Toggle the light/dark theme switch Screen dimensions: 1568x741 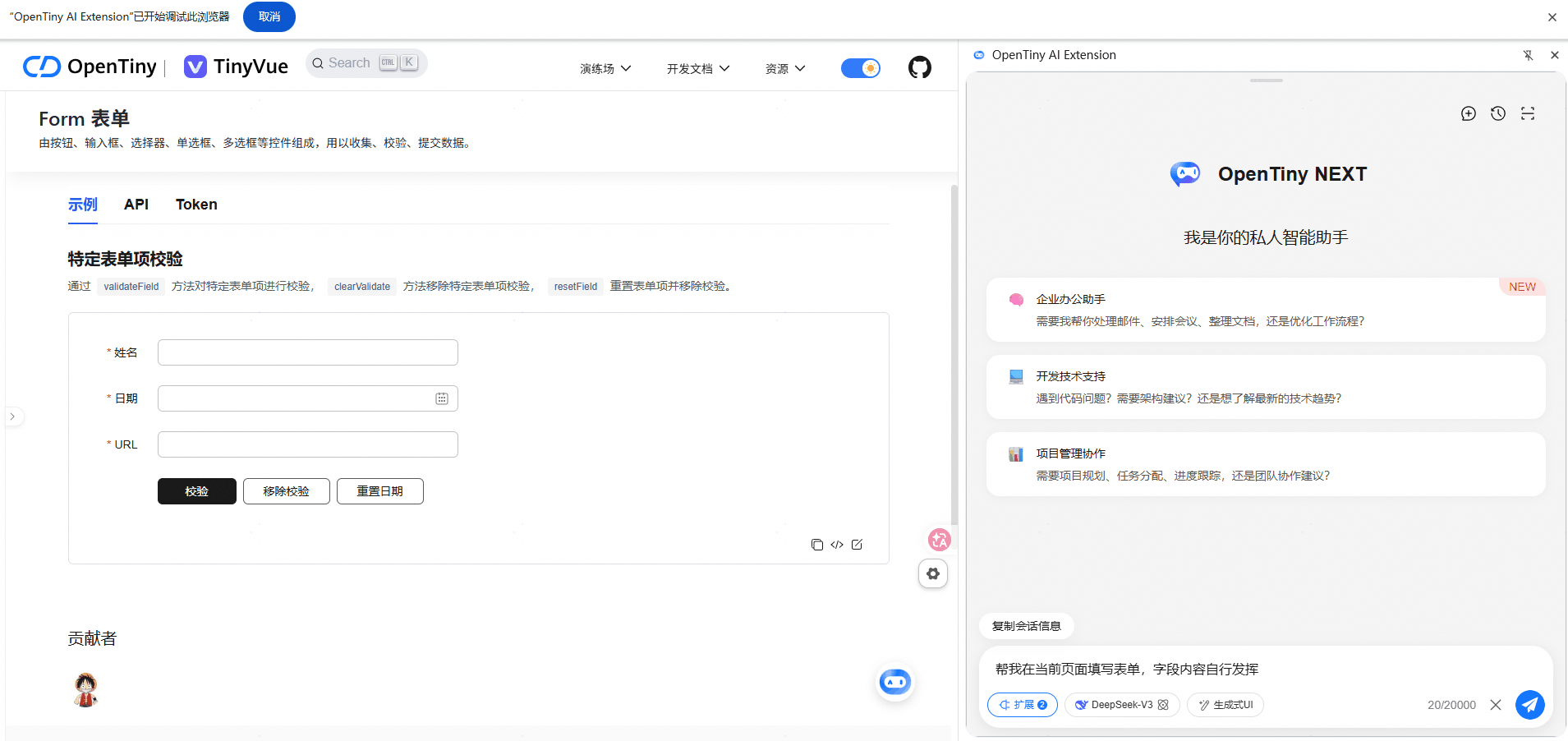tap(861, 68)
